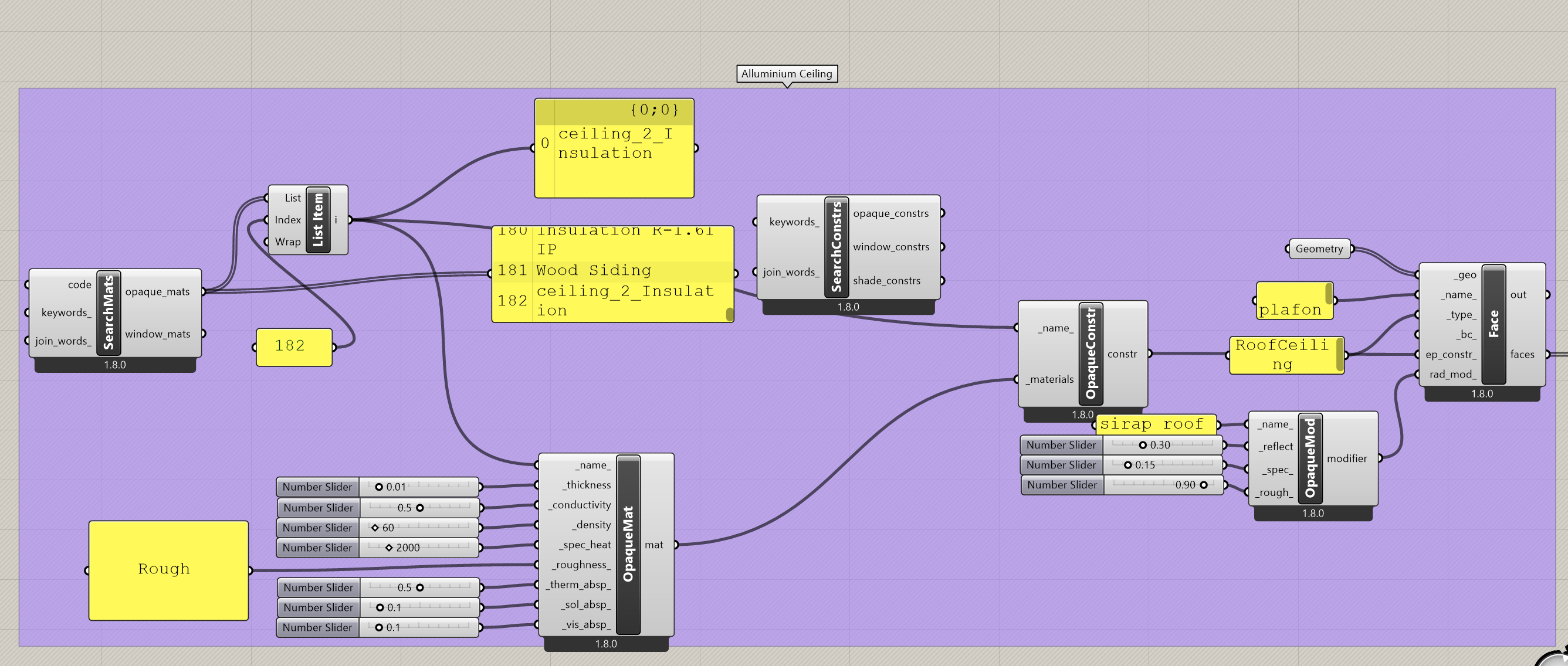Click the rad_mod_ input of Face
Image resolution: width=1568 pixels, height=666 pixels.
click(1453, 374)
